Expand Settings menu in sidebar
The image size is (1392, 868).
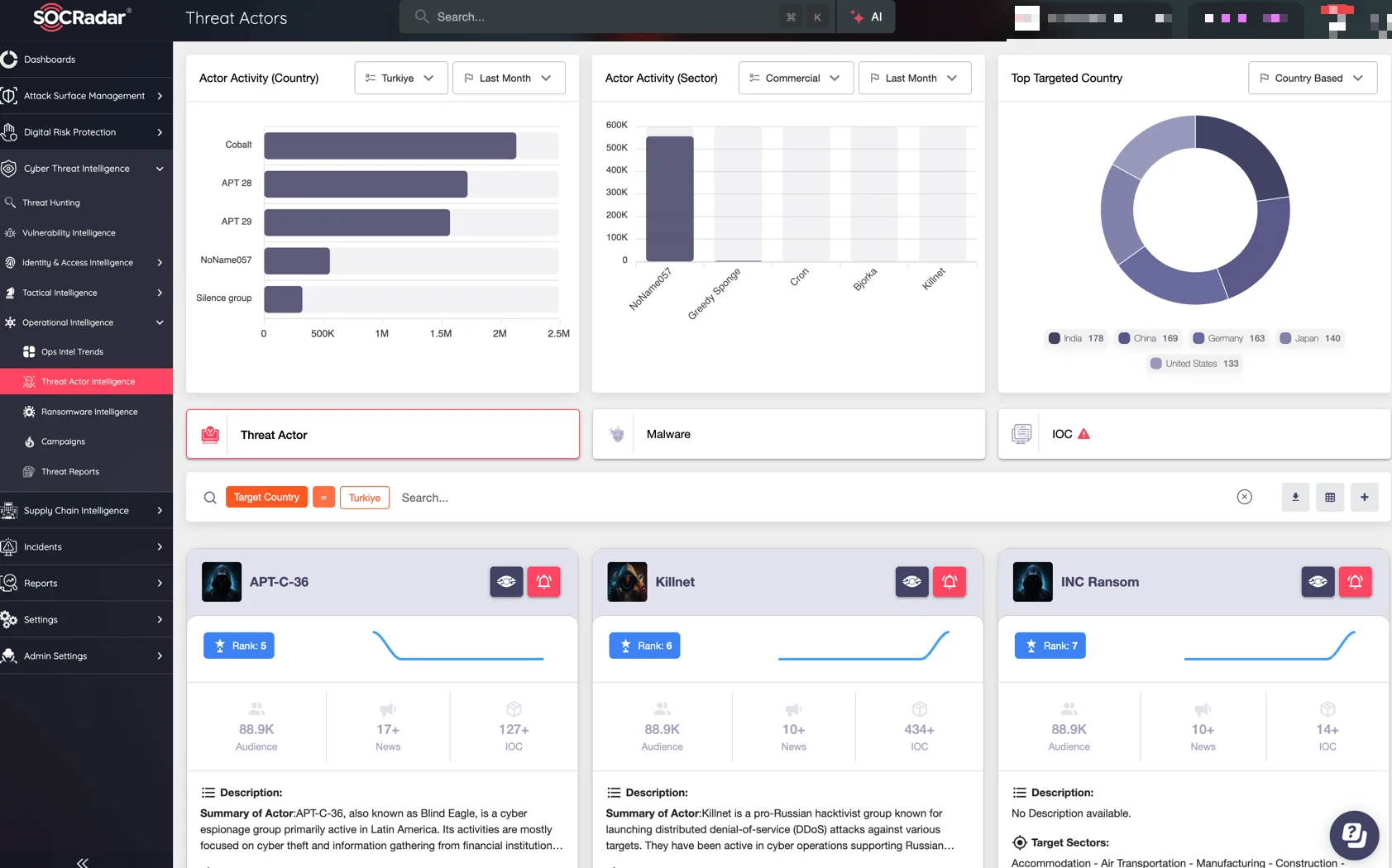click(x=86, y=620)
